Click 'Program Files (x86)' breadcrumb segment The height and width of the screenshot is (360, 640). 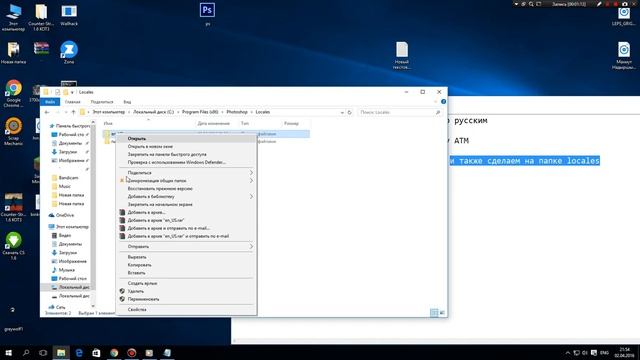tap(200, 112)
